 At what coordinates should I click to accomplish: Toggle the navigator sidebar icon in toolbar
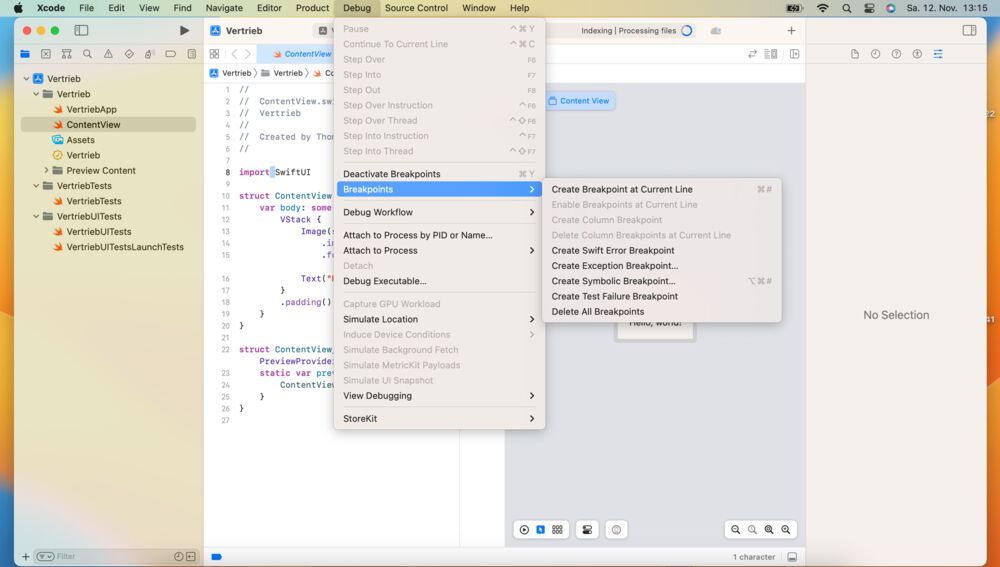click(x=81, y=31)
